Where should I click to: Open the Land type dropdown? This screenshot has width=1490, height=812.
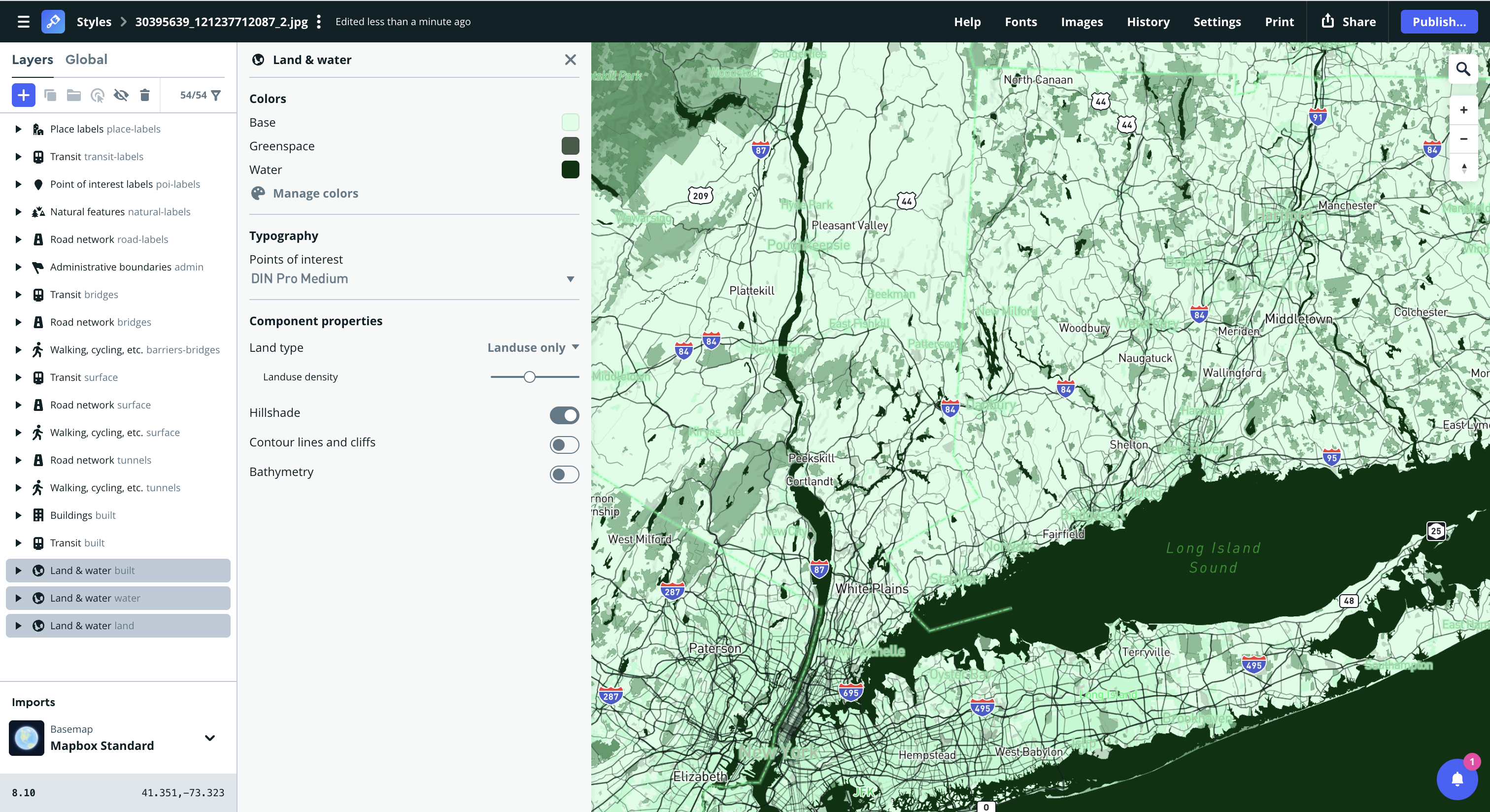533,347
